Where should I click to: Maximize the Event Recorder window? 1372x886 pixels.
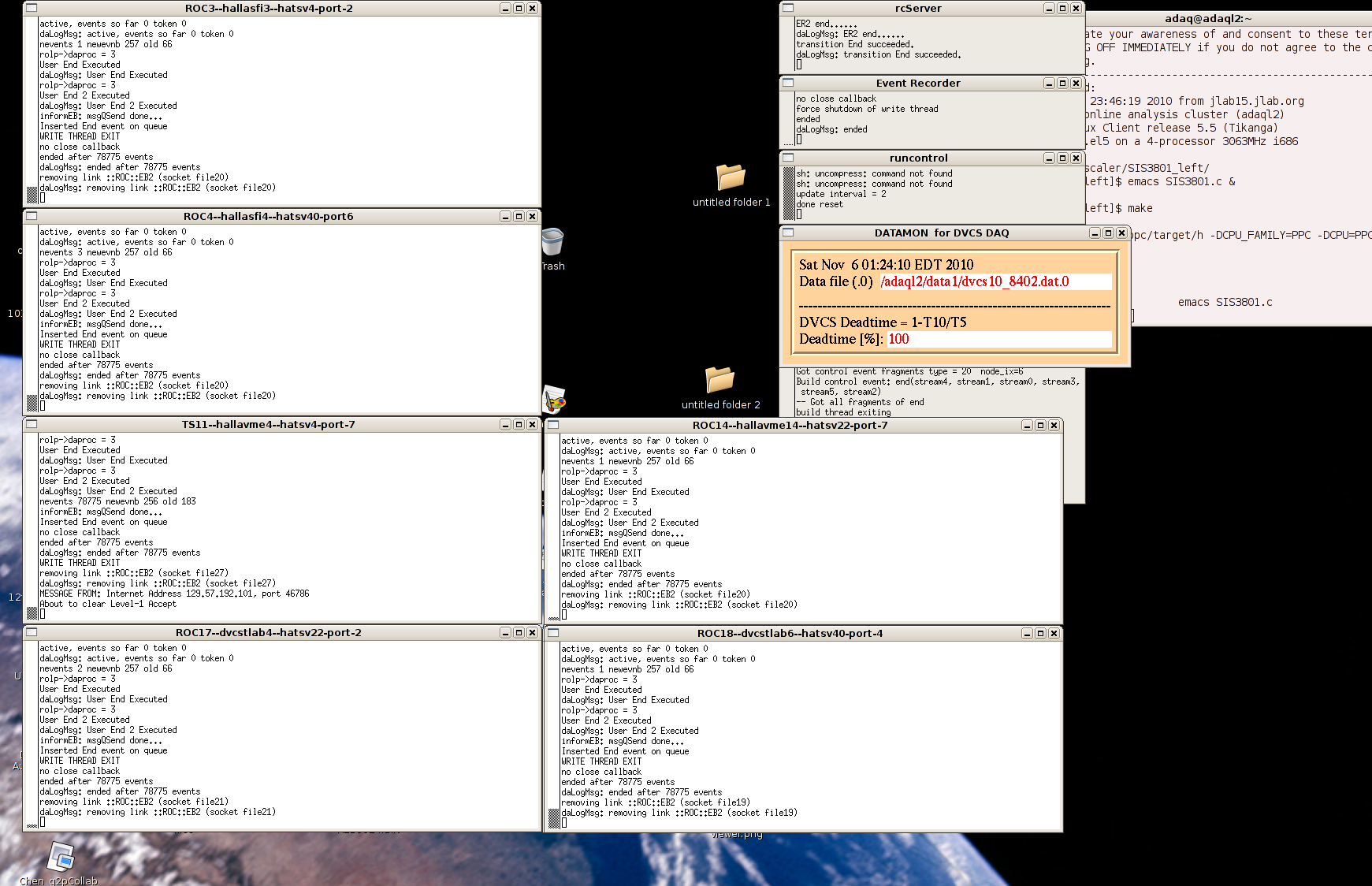pos(1062,83)
